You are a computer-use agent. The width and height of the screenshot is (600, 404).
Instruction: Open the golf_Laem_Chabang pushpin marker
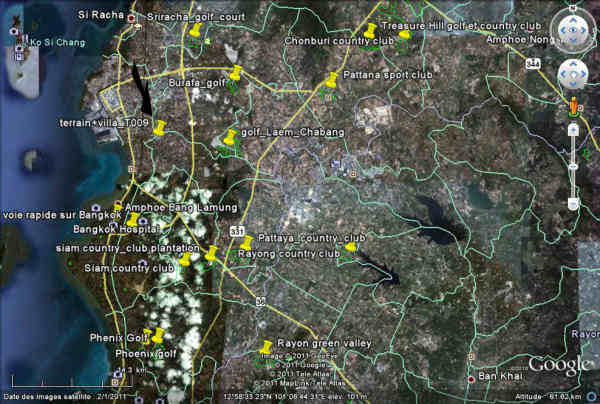229,137
